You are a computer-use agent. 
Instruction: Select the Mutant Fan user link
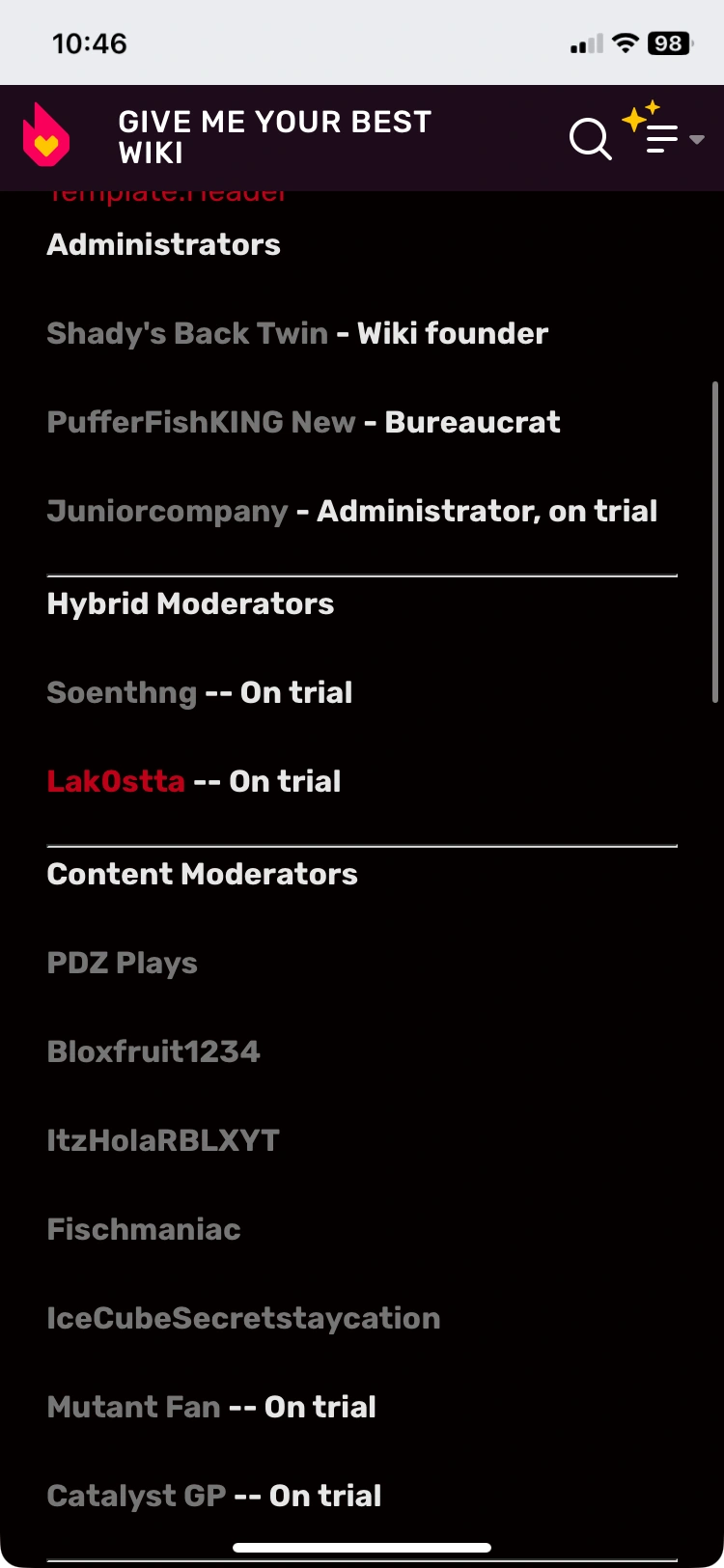tap(133, 1407)
